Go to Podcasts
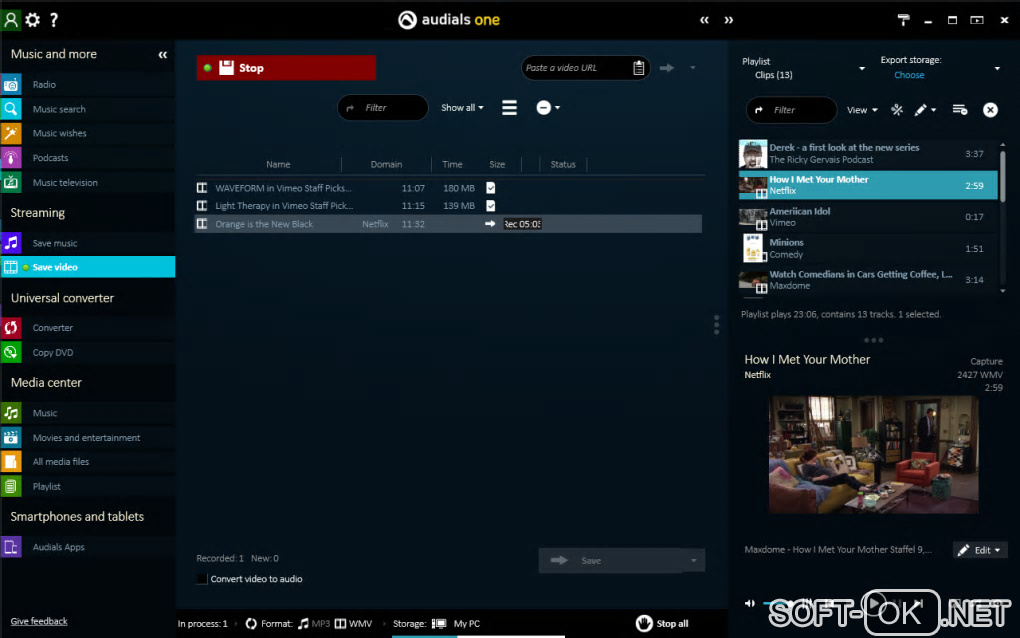The image size is (1020, 638). 51,158
